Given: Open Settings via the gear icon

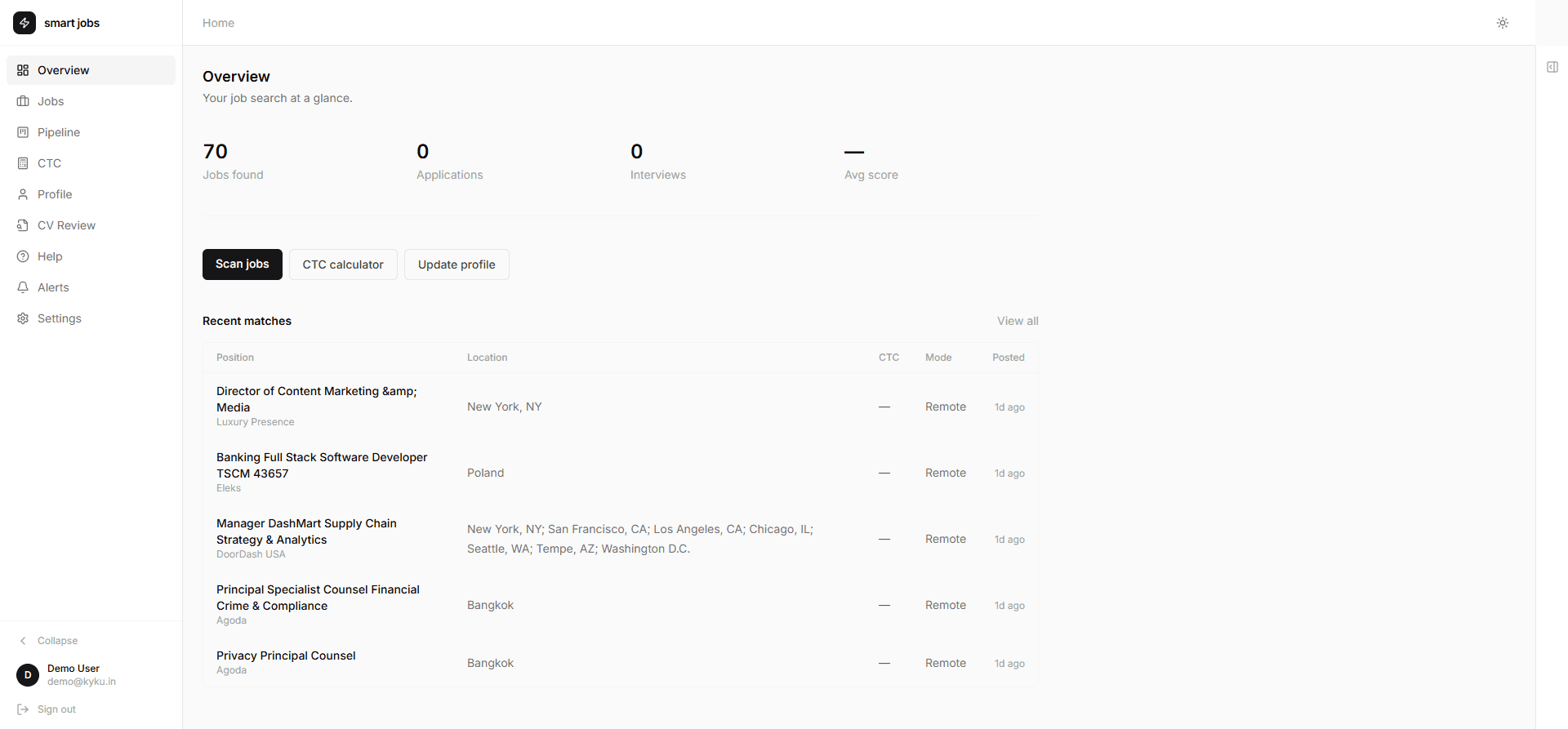Looking at the screenshot, I should coord(23,318).
